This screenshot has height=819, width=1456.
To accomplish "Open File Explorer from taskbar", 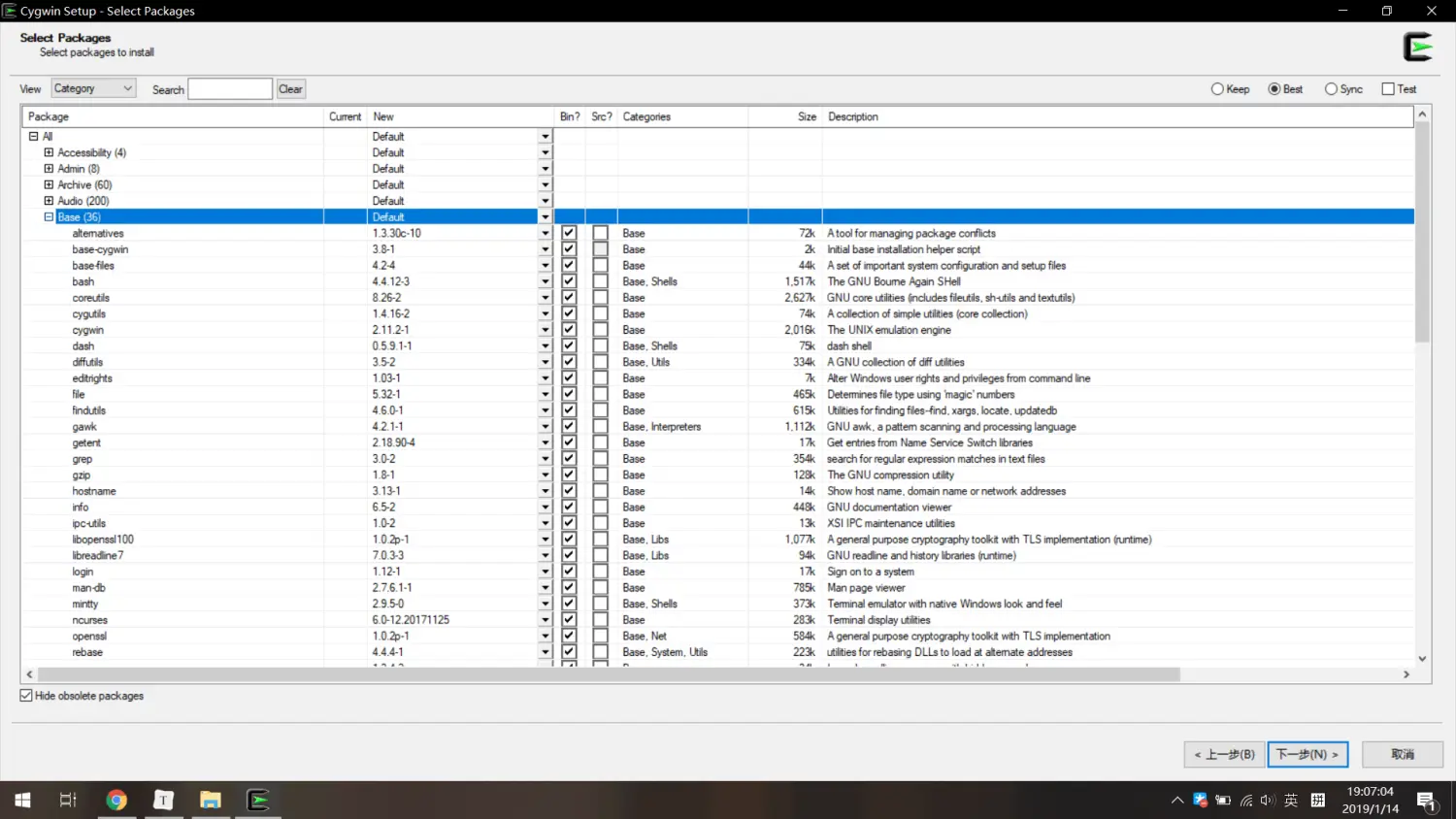I will click(x=211, y=801).
